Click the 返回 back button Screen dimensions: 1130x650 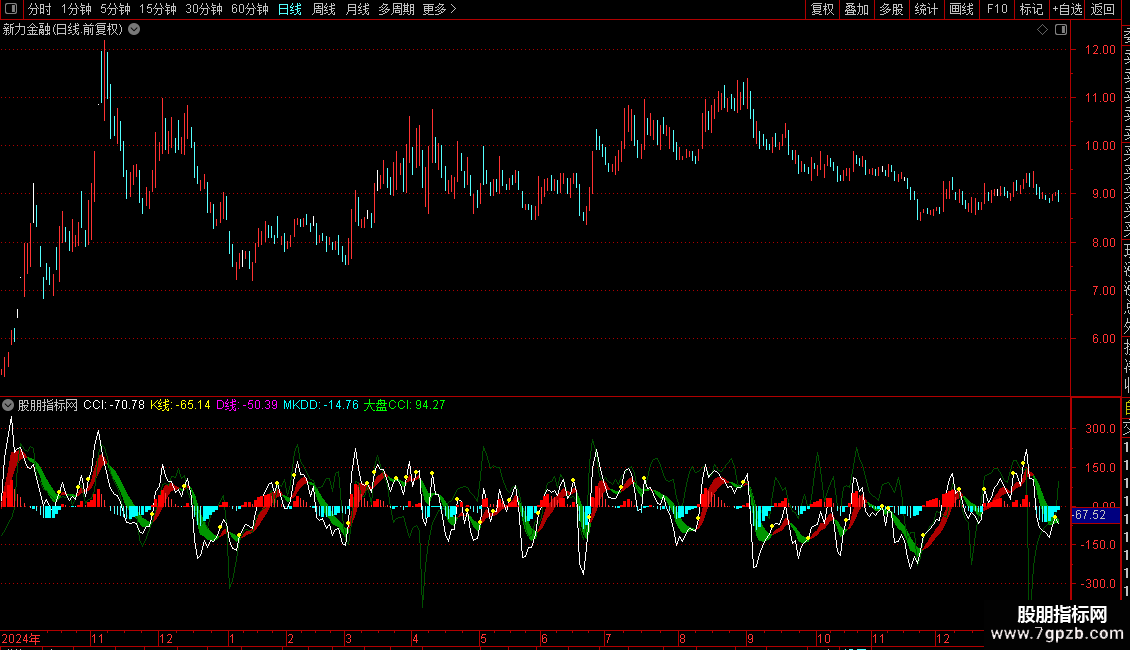coord(1103,9)
